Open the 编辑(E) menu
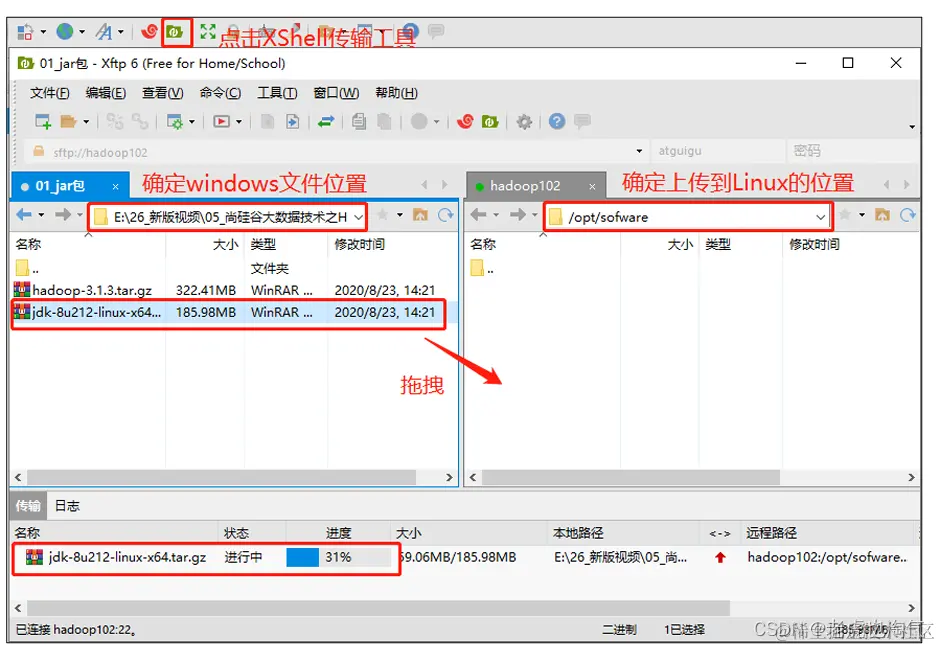Viewport: 941px width, 648px height. (106, 93)
